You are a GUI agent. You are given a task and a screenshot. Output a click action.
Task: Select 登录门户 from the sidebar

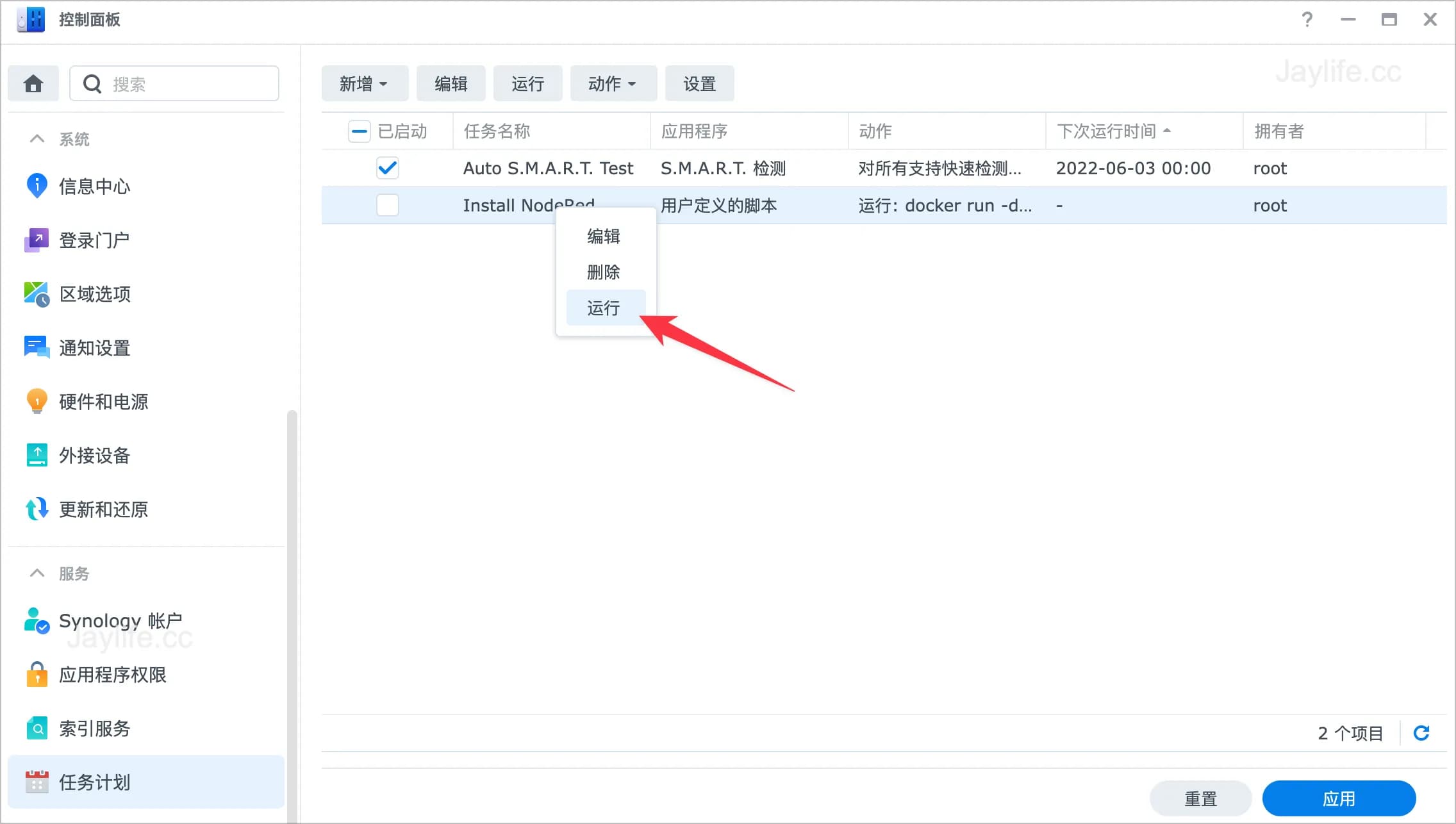[94, 240]
